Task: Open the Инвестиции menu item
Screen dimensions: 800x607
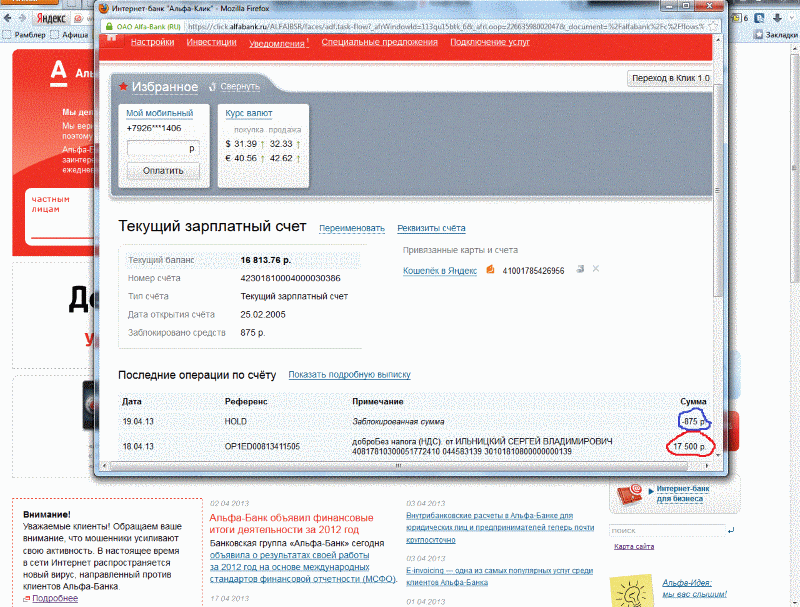Action: click(211, 42)
